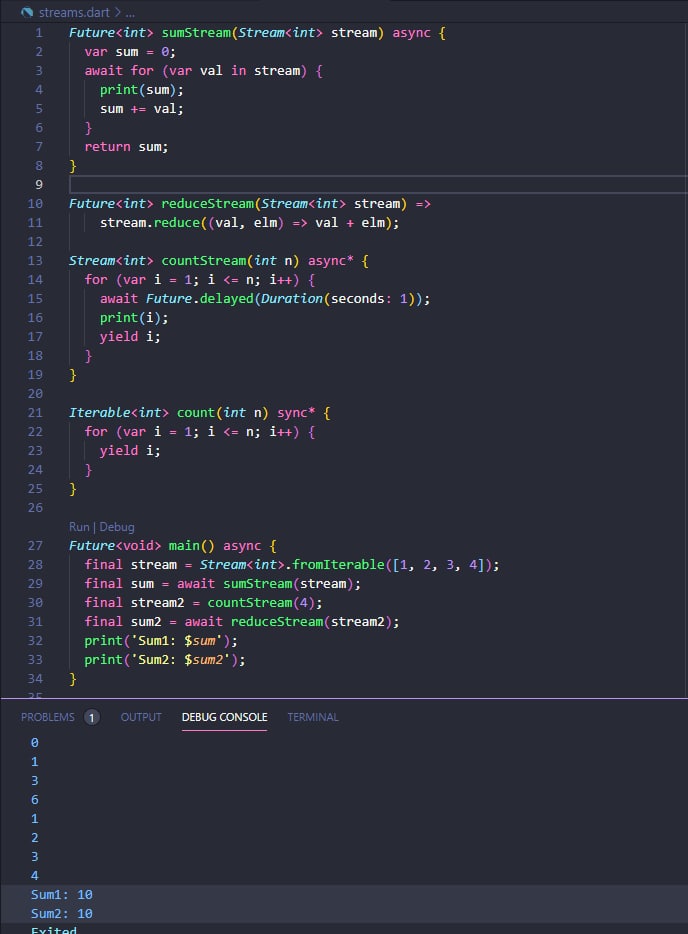Click the print 'Sum2: $sum2' statement on line 33
Image resolution: width=688 pixels, height=934 pixels.
[165, 660]
